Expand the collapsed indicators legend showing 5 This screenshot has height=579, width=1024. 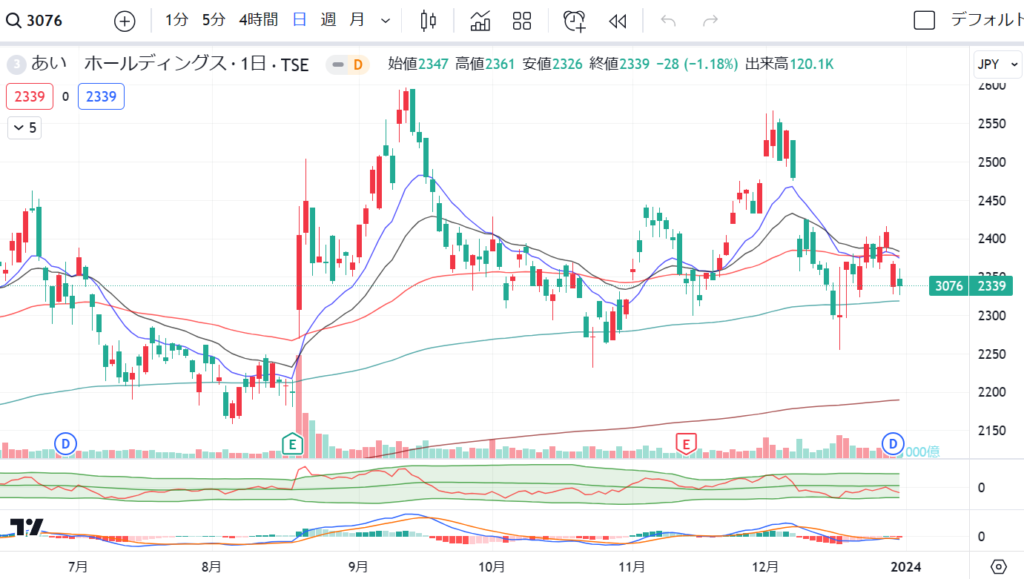pyautogui.click(x=24, y=128)
